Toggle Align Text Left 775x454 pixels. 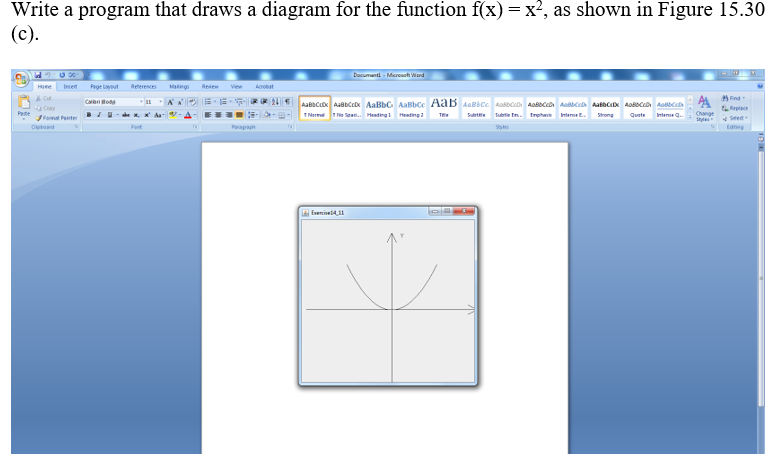[208, 115]
